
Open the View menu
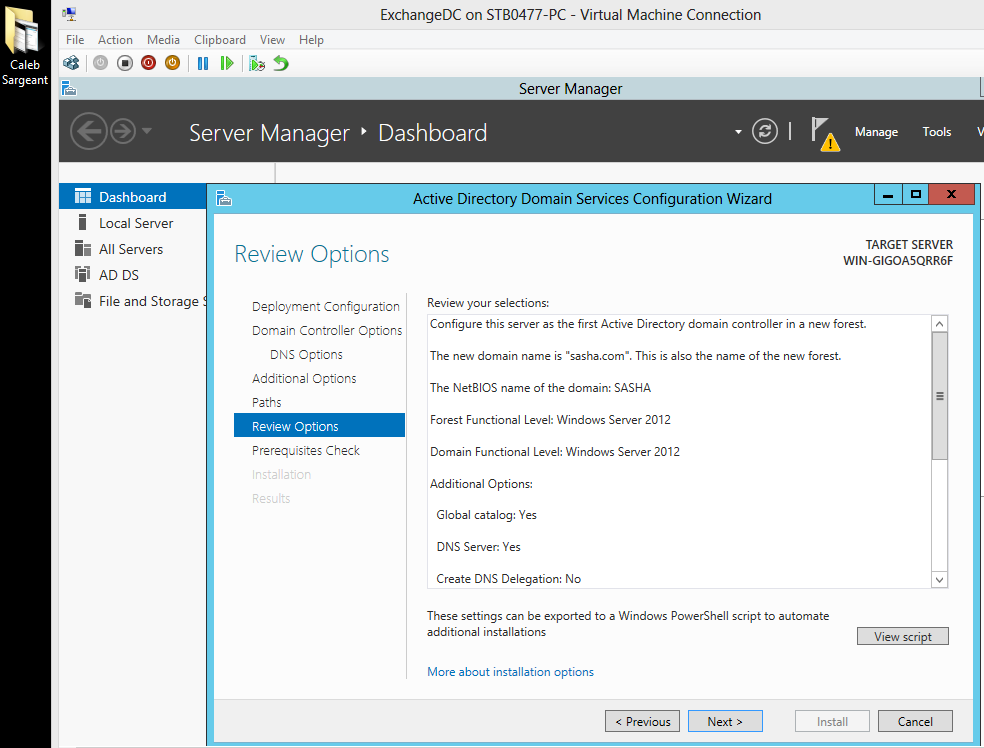(272, 40)
